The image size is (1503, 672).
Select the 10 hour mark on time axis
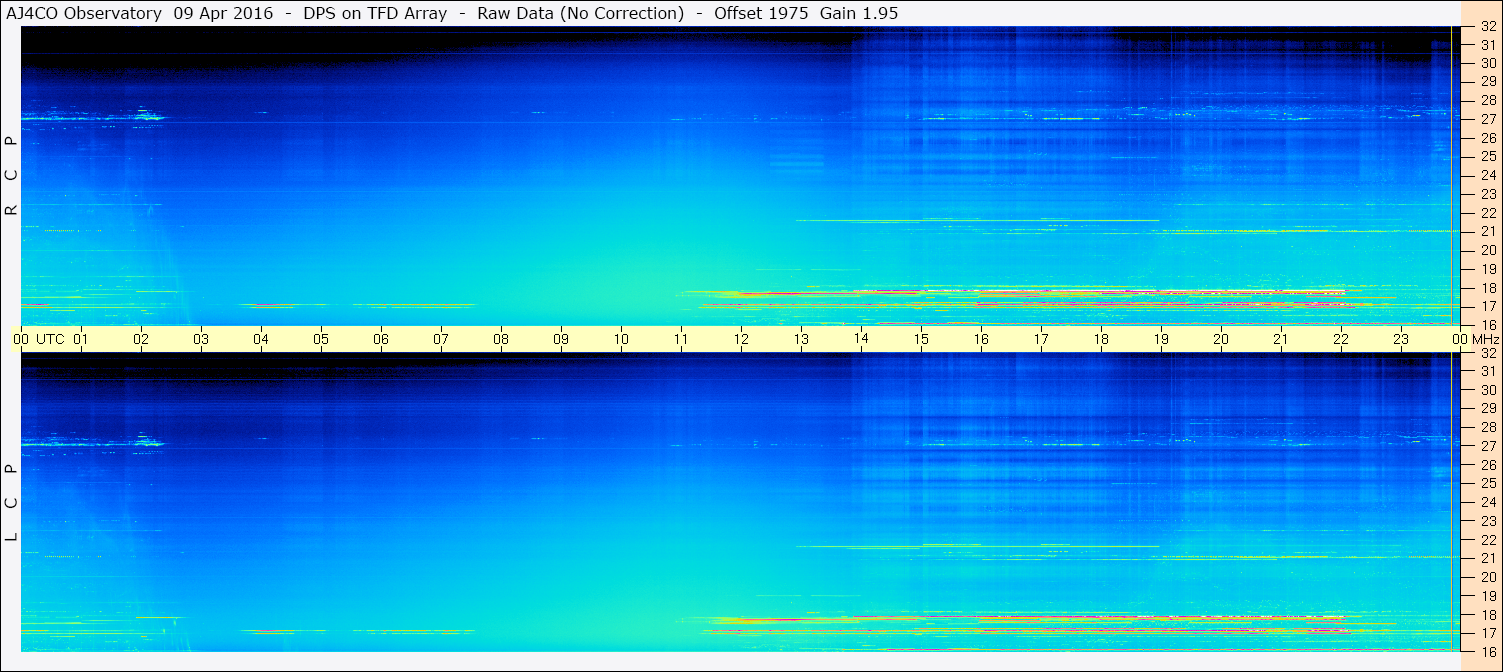click(621, 339)
